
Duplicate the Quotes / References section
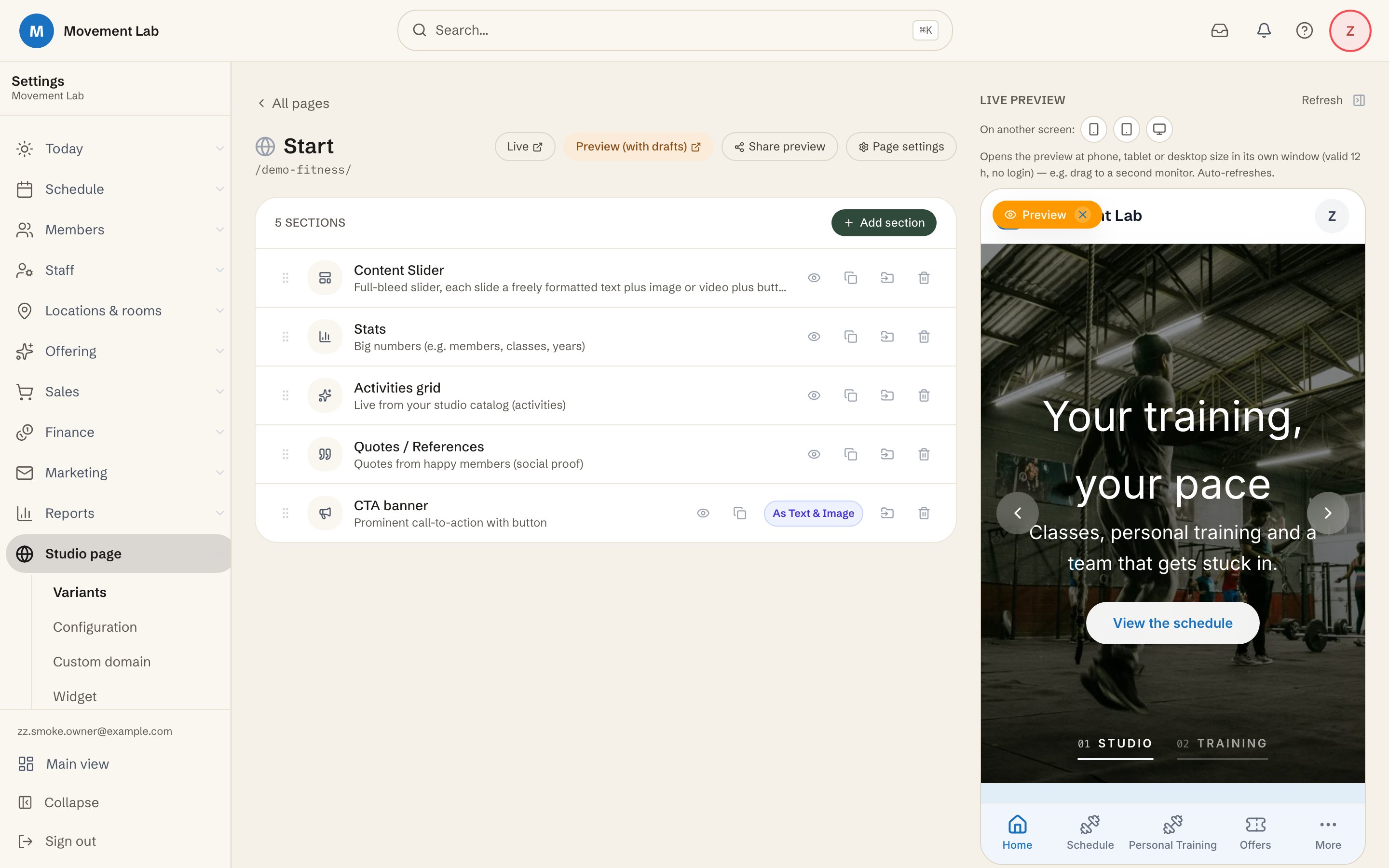click(x=851, y=454)
